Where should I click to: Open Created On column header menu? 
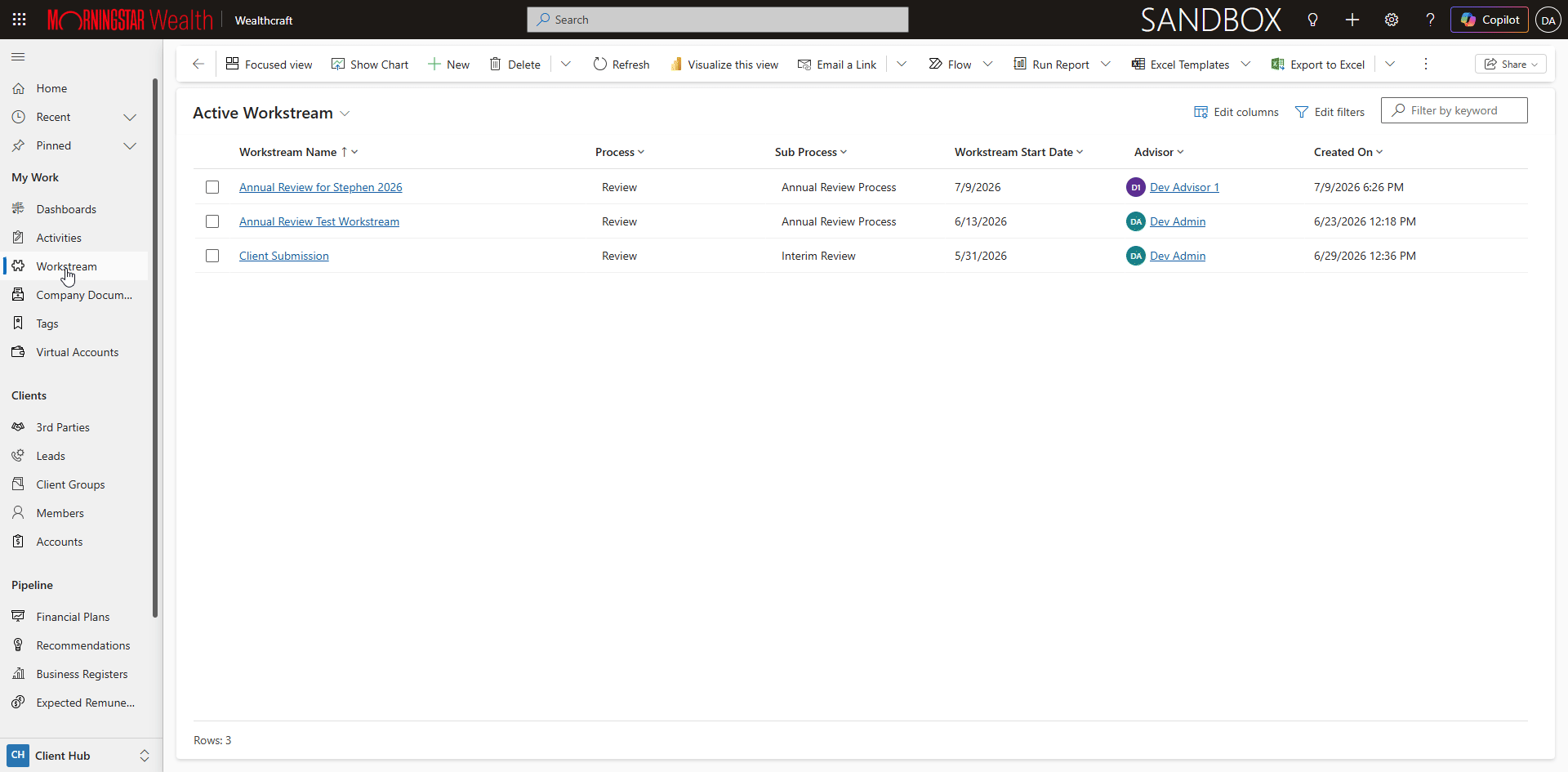coord(1348,152)
